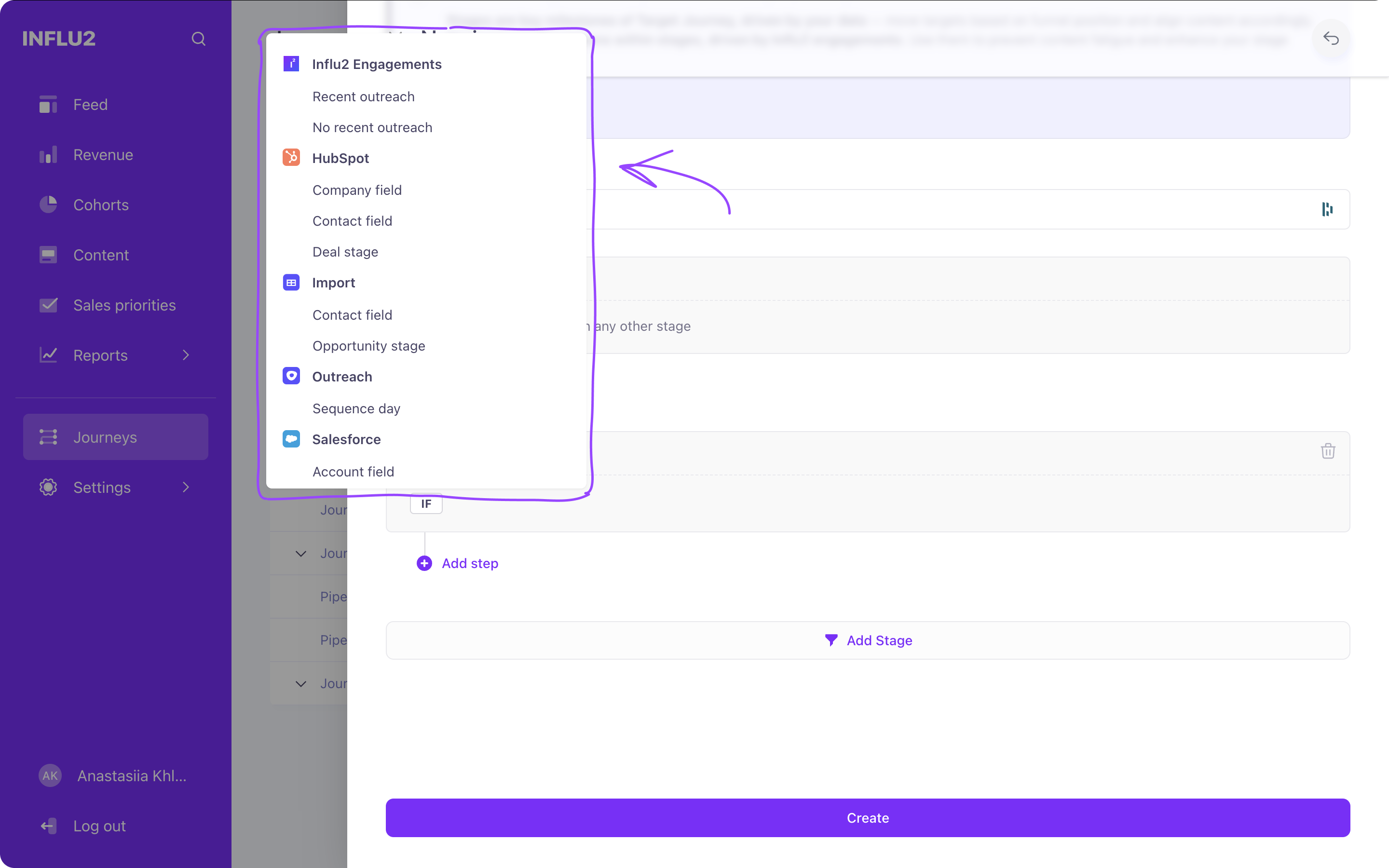Choose HubSpot Company field
Image resolution: width=1389 pixels, height=868 pixels.
[357, 190]
